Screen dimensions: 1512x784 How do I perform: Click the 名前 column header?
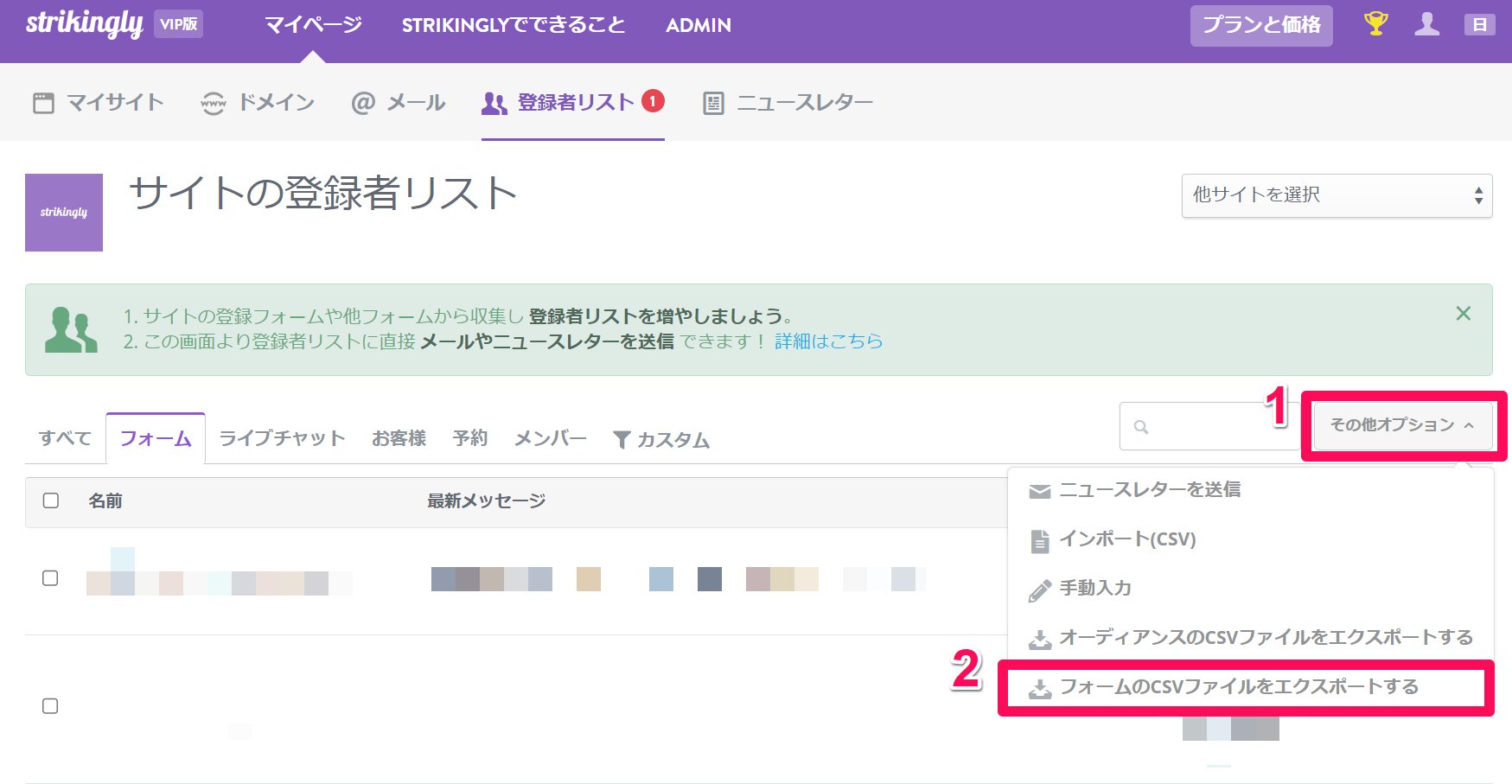click(105, 500)
